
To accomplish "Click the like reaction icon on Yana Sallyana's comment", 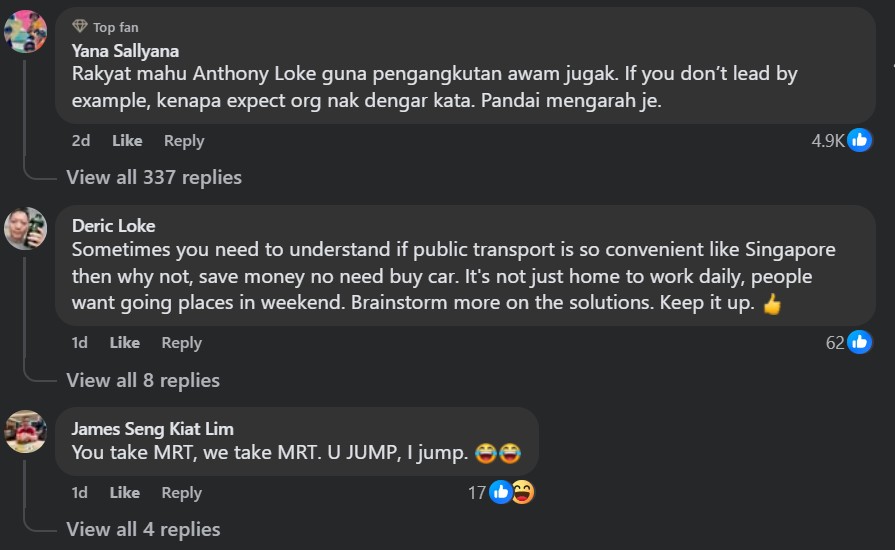I will pos(859,141).
